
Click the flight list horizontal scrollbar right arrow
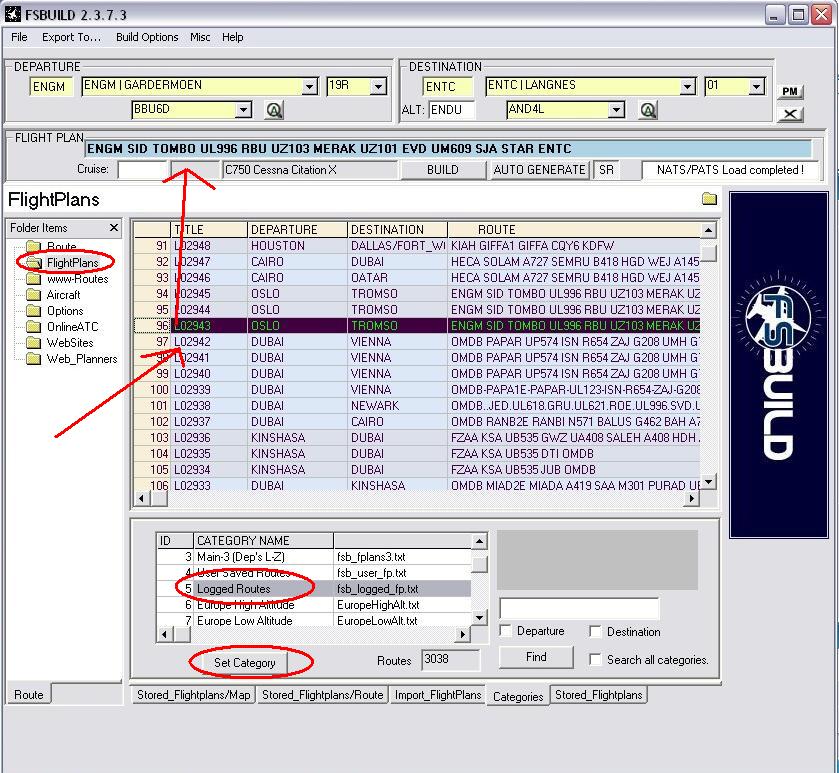tap(691, 499)
